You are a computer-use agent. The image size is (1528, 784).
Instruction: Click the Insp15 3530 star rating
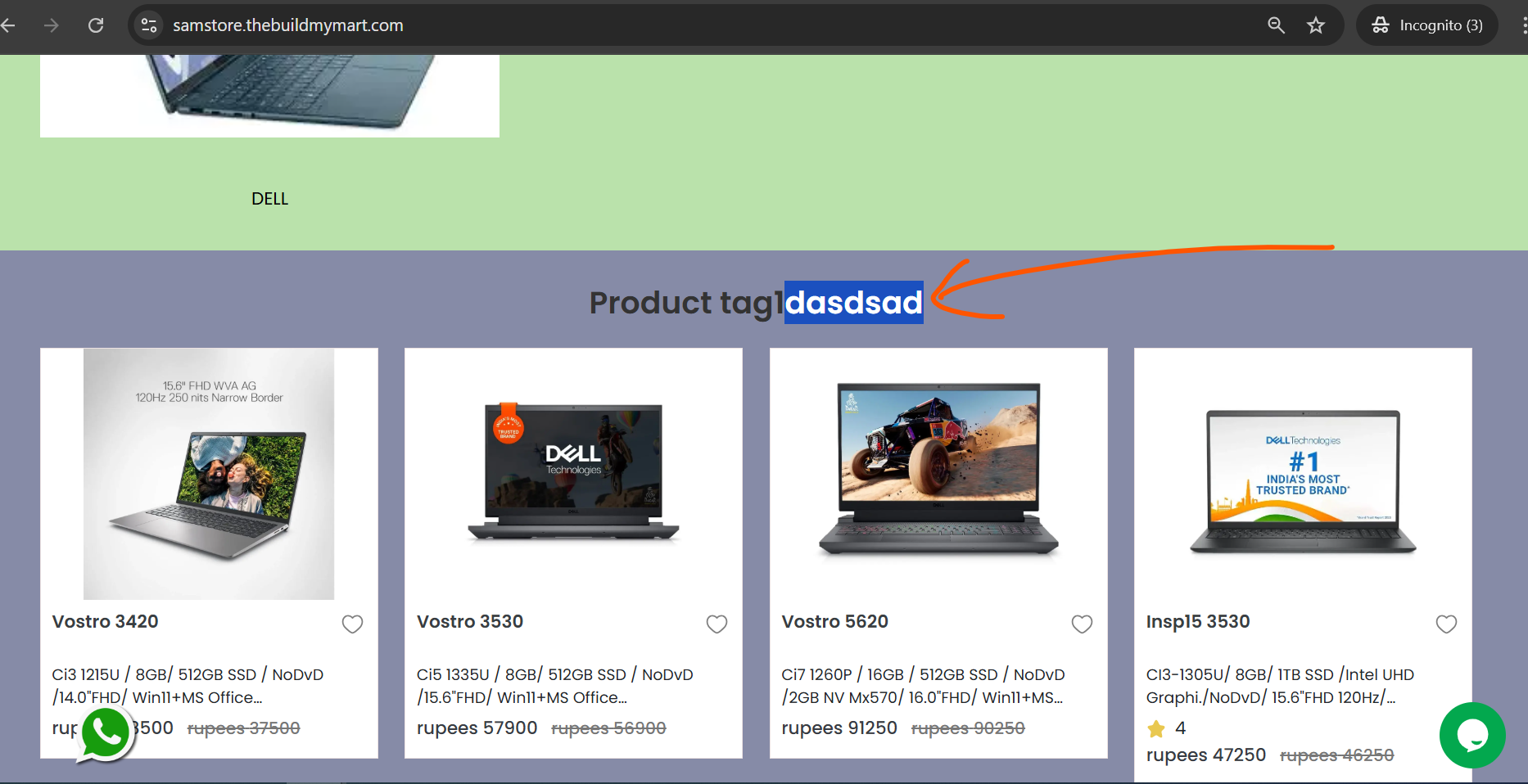point(1166,728)
